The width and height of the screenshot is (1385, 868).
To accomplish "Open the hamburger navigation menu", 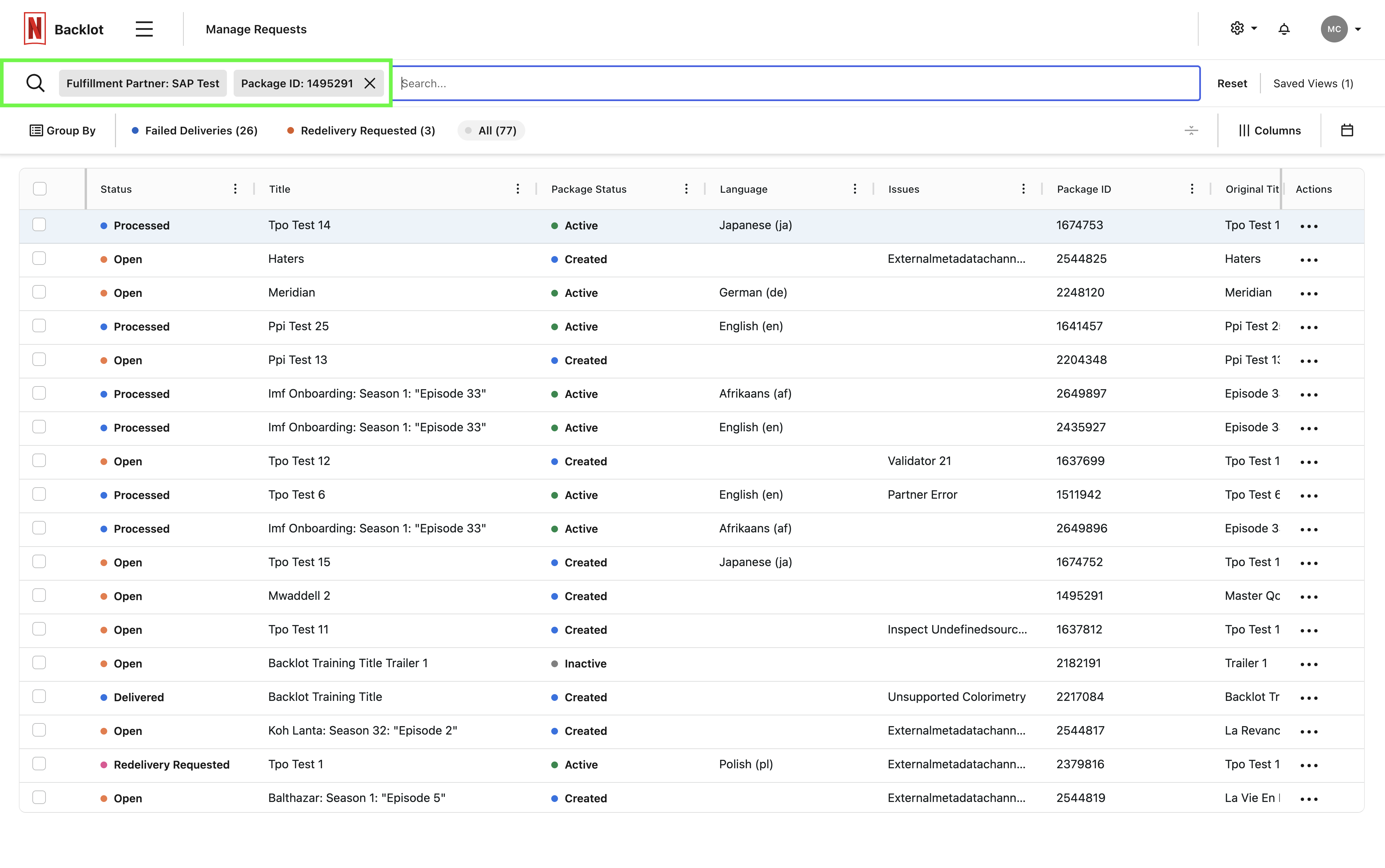I will point(144,29).
